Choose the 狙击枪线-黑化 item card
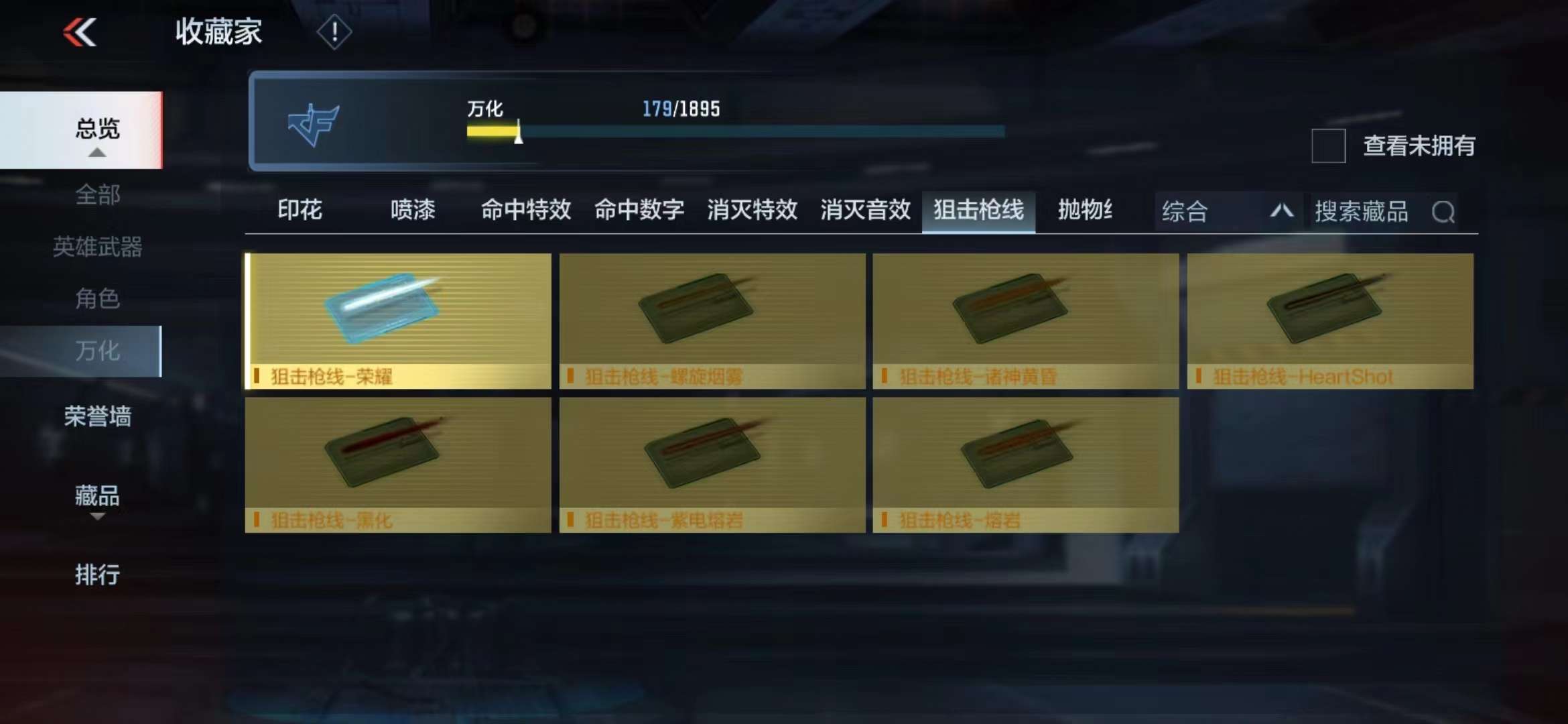 (398, 465)
